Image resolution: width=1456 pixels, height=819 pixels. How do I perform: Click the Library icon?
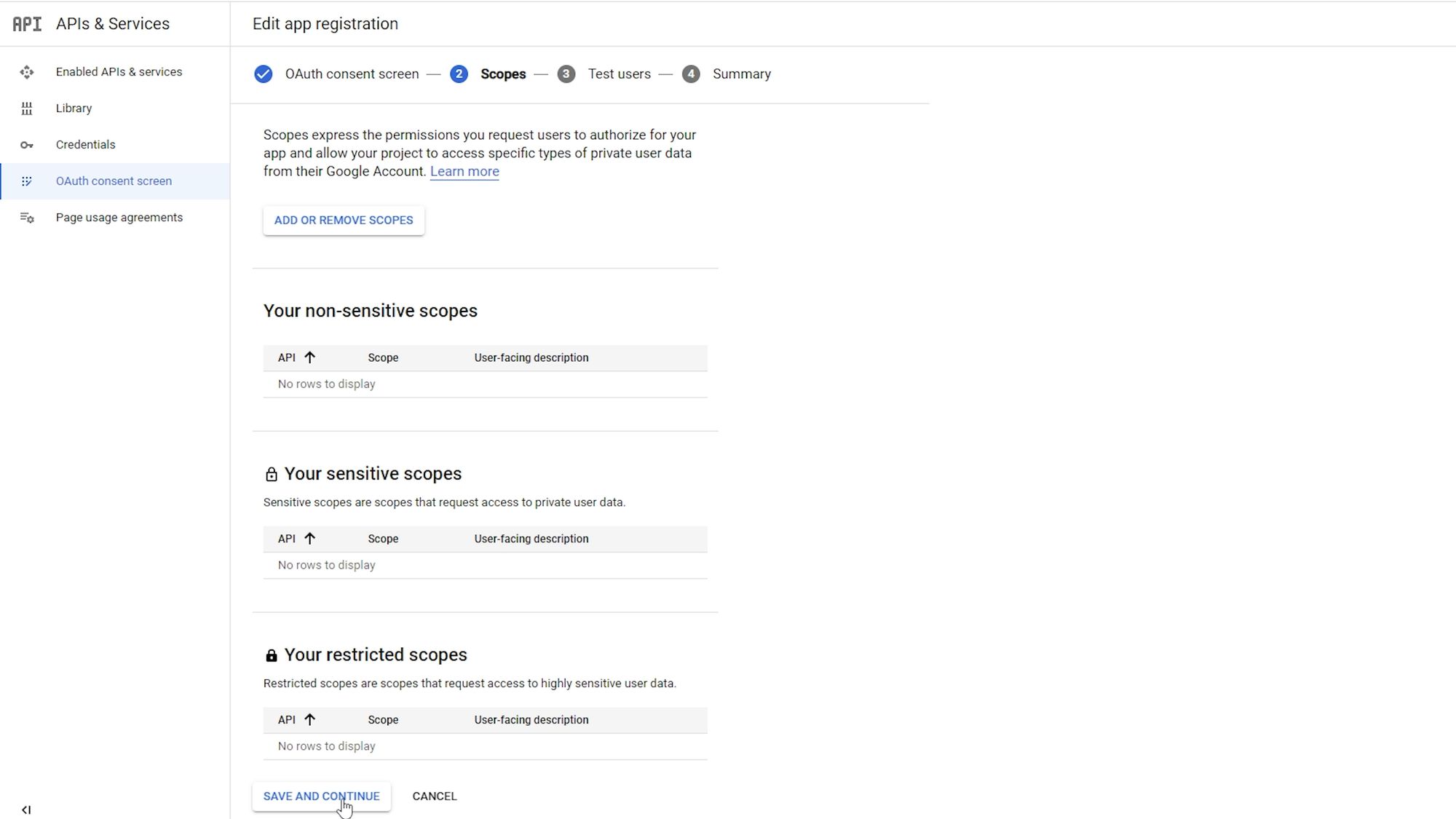26,107
